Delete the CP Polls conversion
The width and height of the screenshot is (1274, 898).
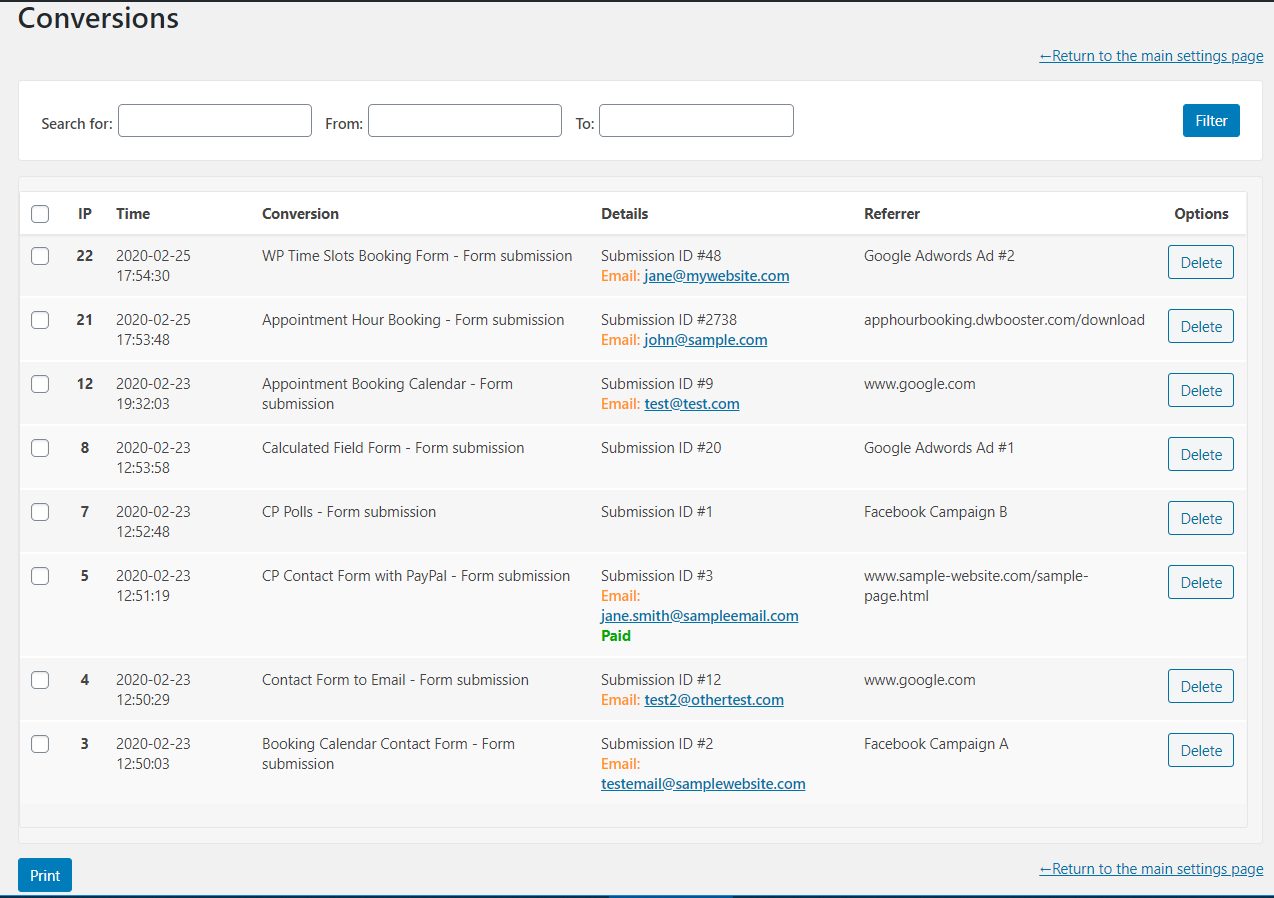[x=1201, y=518]
